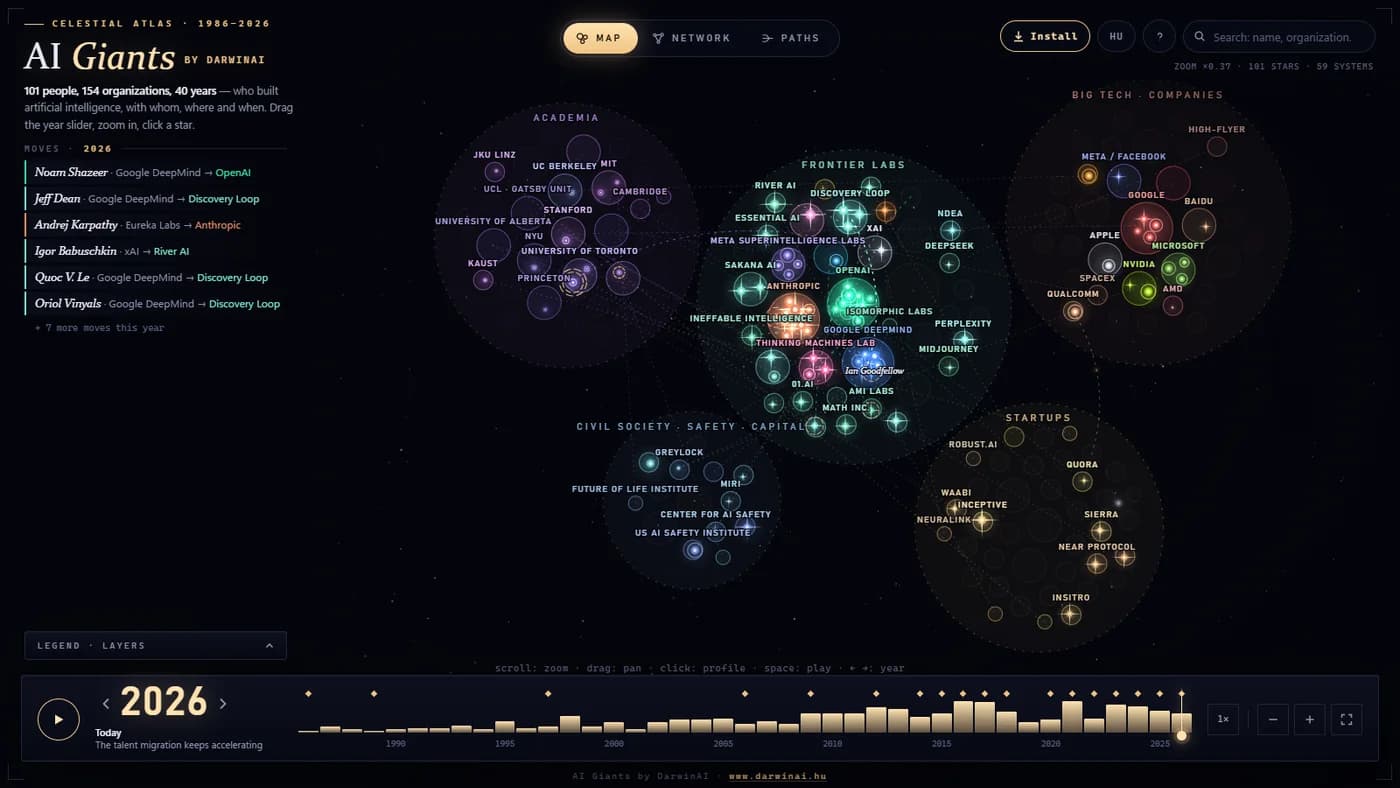Screen dimensions: 1400x788
Task: Select the Google node in Big Tech
Action: point(1147,227)
